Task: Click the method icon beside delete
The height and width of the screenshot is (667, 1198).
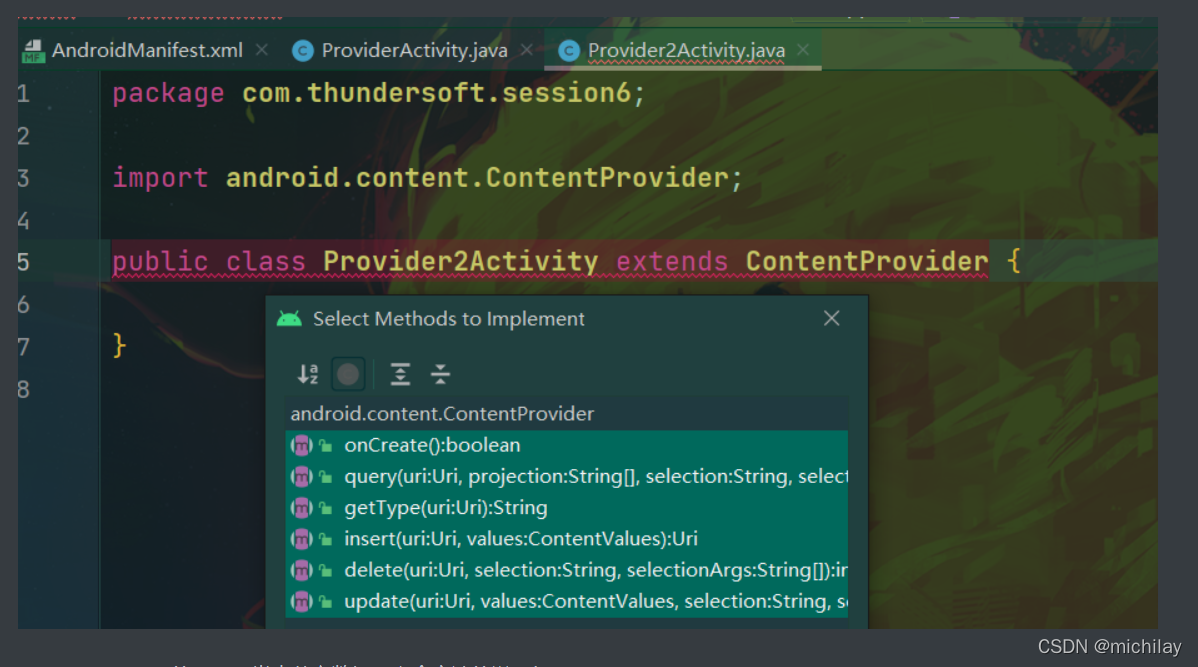Action: [302, 571]
